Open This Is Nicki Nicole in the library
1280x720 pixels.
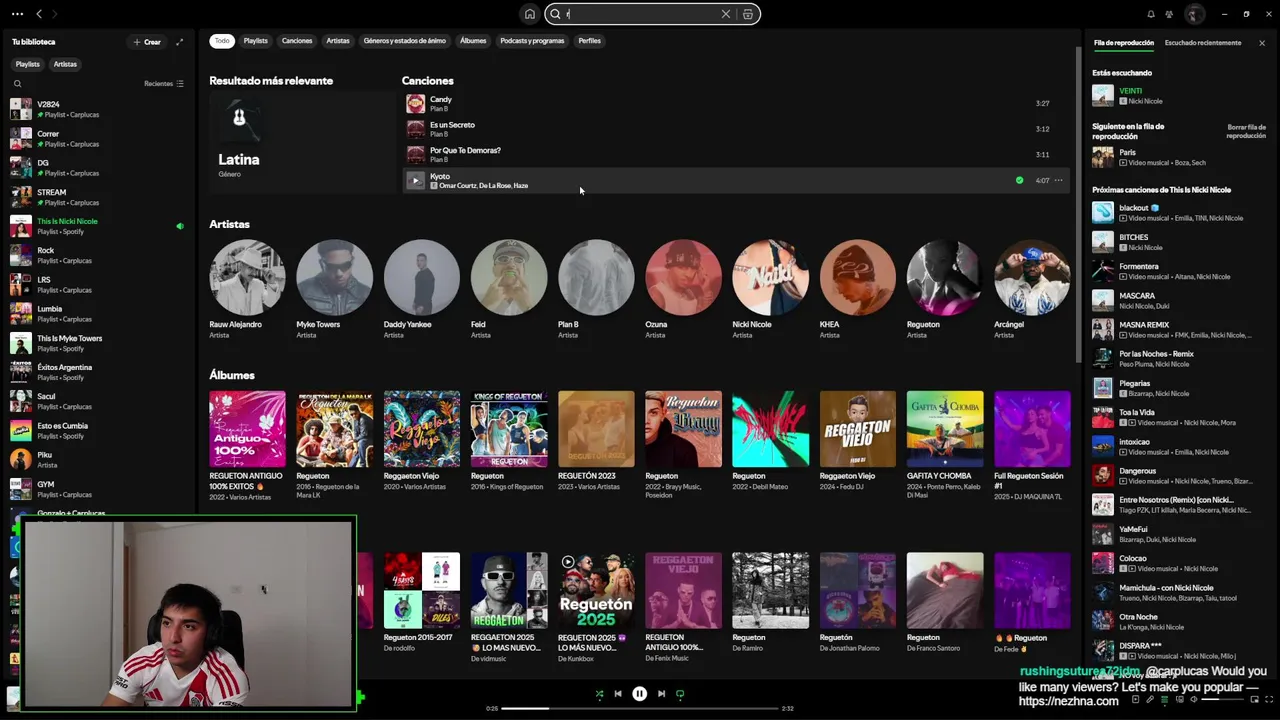click(100, 226)
